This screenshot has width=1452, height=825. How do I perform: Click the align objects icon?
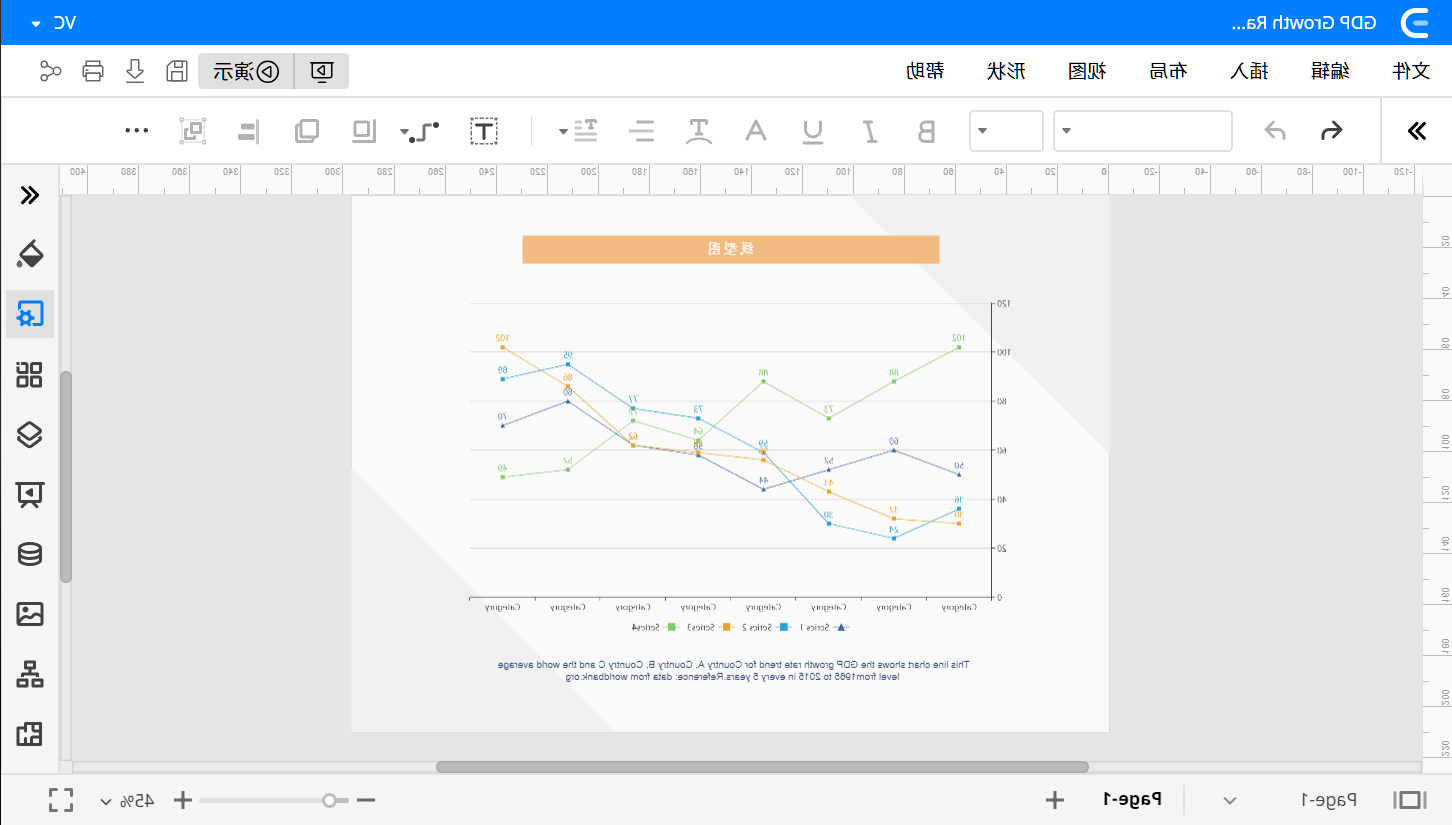[247, 131]
